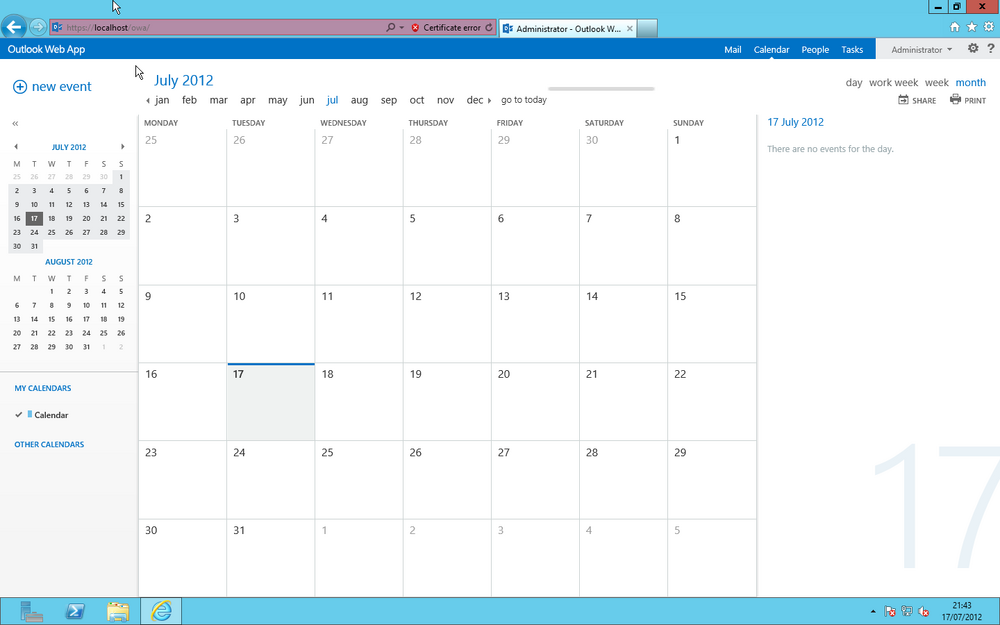
Task: Click the July 2012 heading
Action: tap(184, 80)
